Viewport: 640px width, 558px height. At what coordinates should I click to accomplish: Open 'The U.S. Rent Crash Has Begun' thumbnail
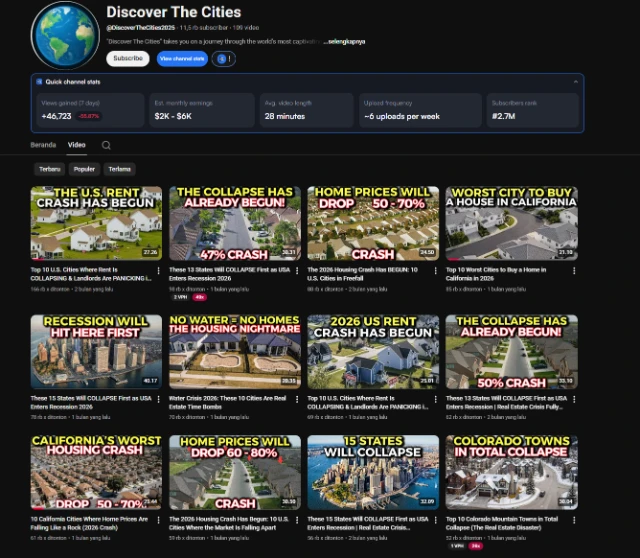[x=96, y=223]
